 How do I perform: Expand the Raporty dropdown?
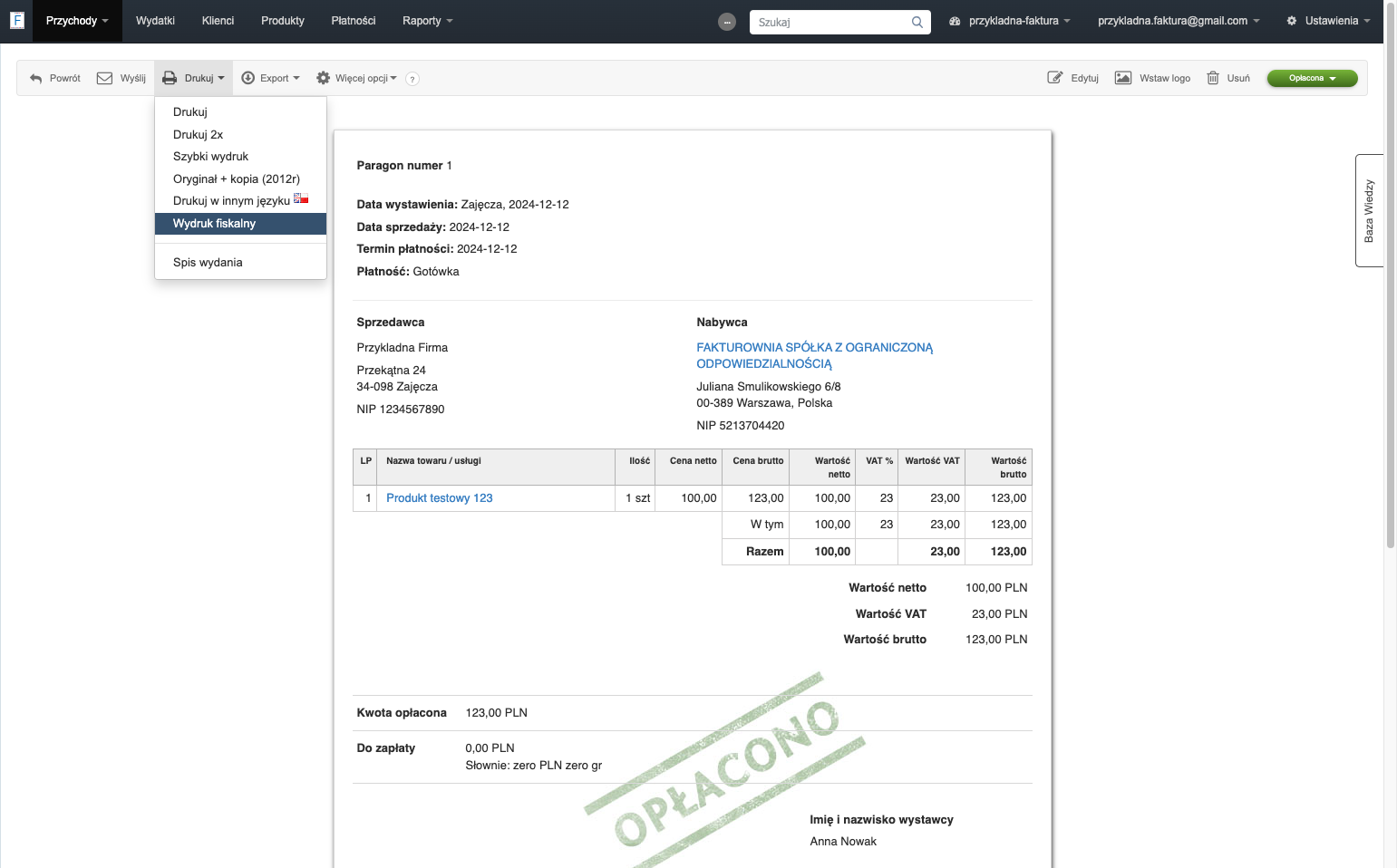pyautogui.click(x=428, y=21)
